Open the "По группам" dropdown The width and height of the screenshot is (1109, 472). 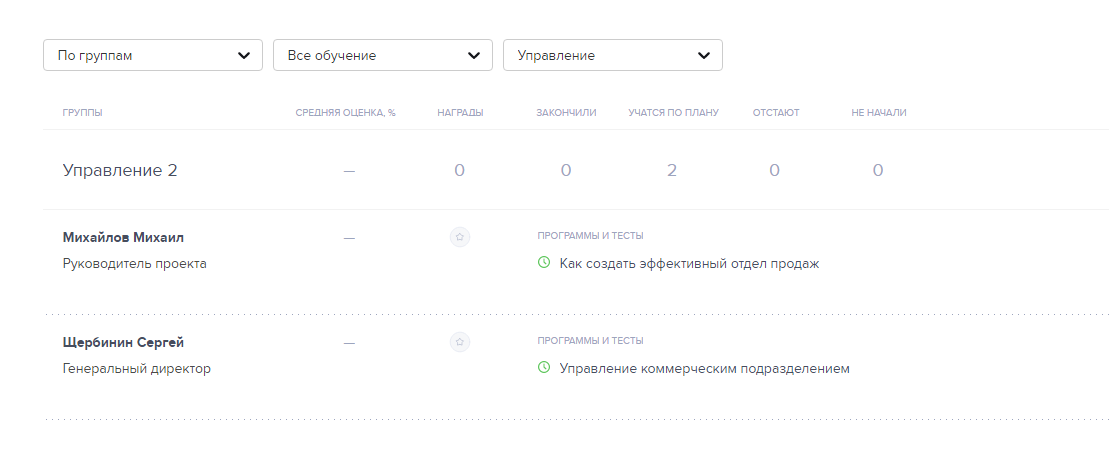coord(152,55)
